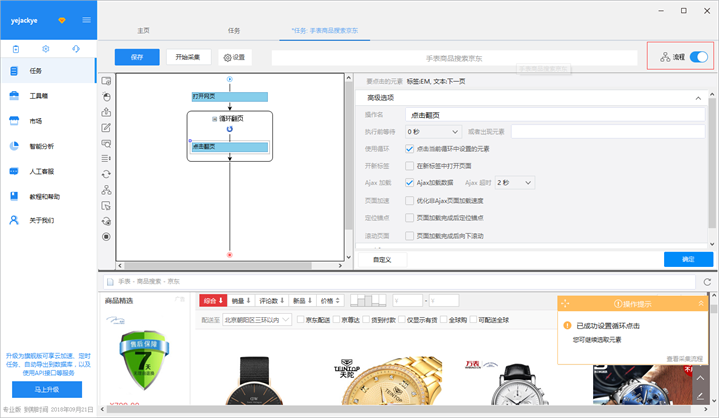Select the stop circle tool icon
Image resolution: width=719 pixels, height=418 pixels.
coord(106,237)
